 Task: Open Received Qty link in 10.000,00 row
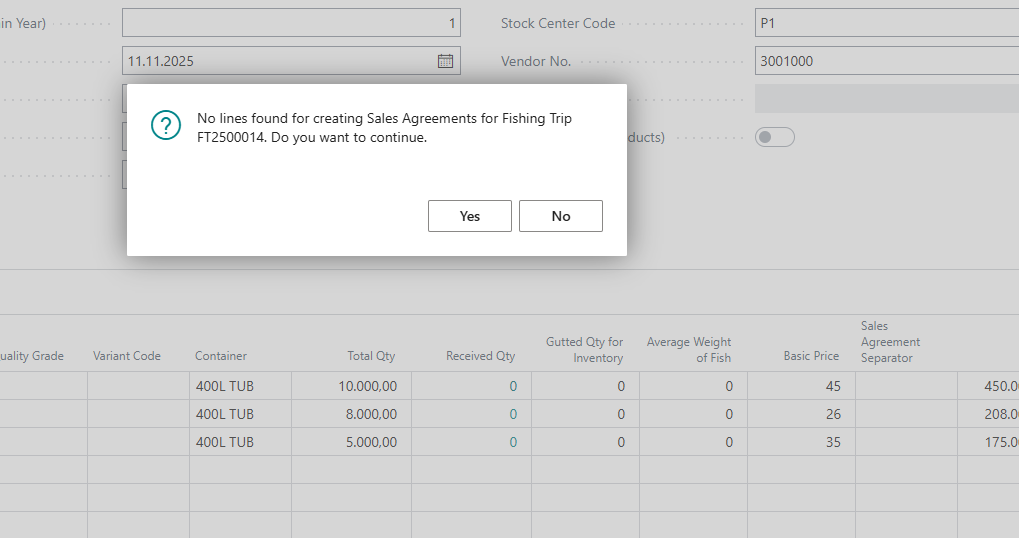pyautogui.click(x=513, y=386)
